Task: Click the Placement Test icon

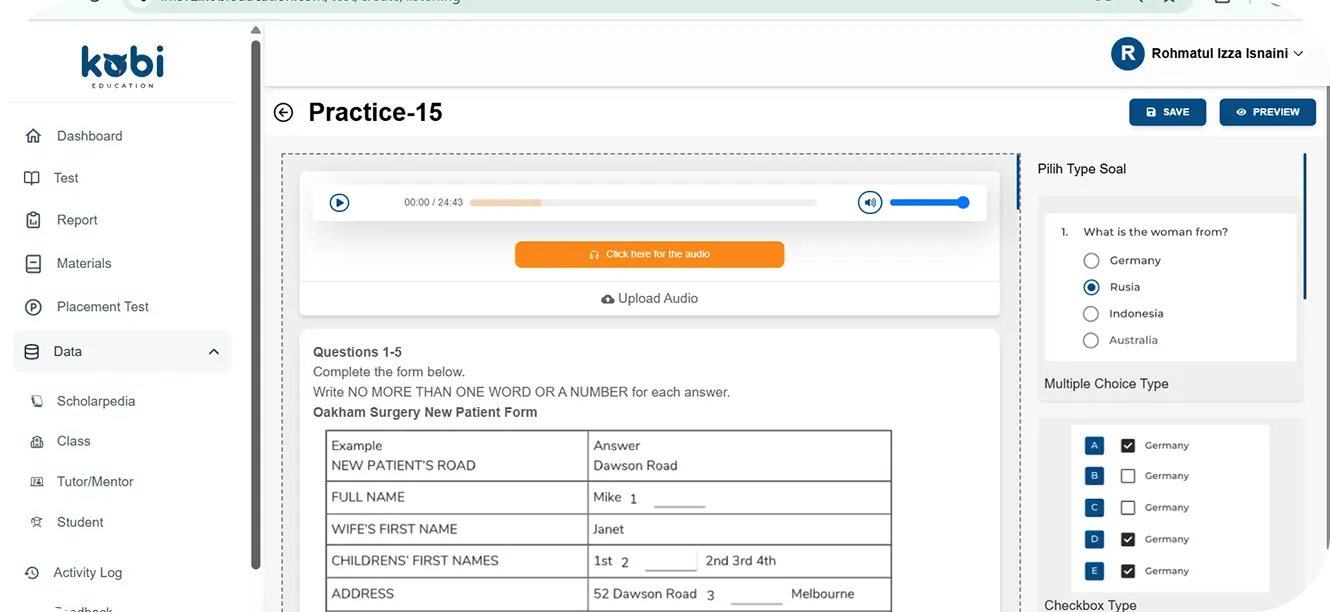Action: click(x=34, y=307)
